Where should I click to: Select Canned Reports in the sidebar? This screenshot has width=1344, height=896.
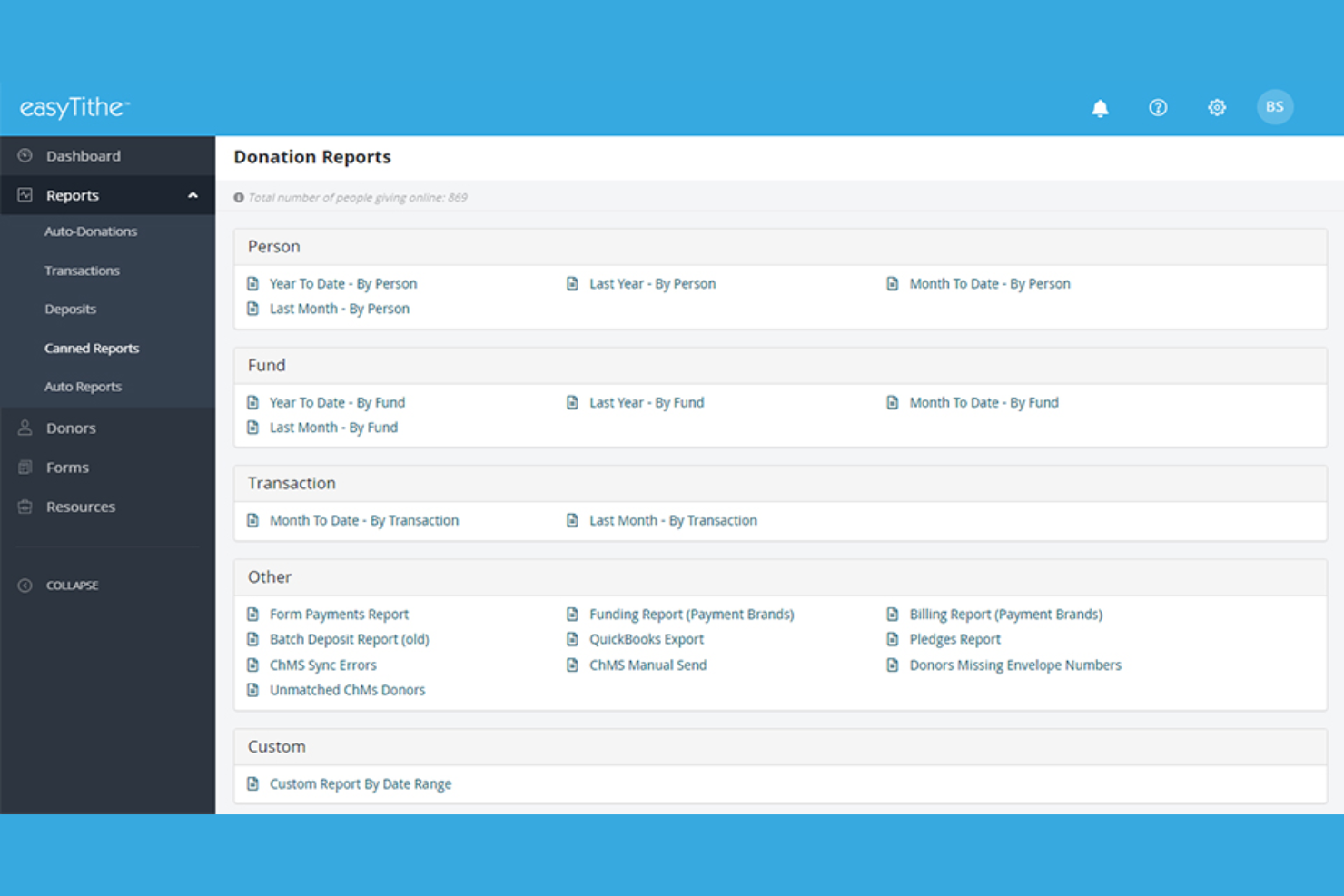(92, 348)
